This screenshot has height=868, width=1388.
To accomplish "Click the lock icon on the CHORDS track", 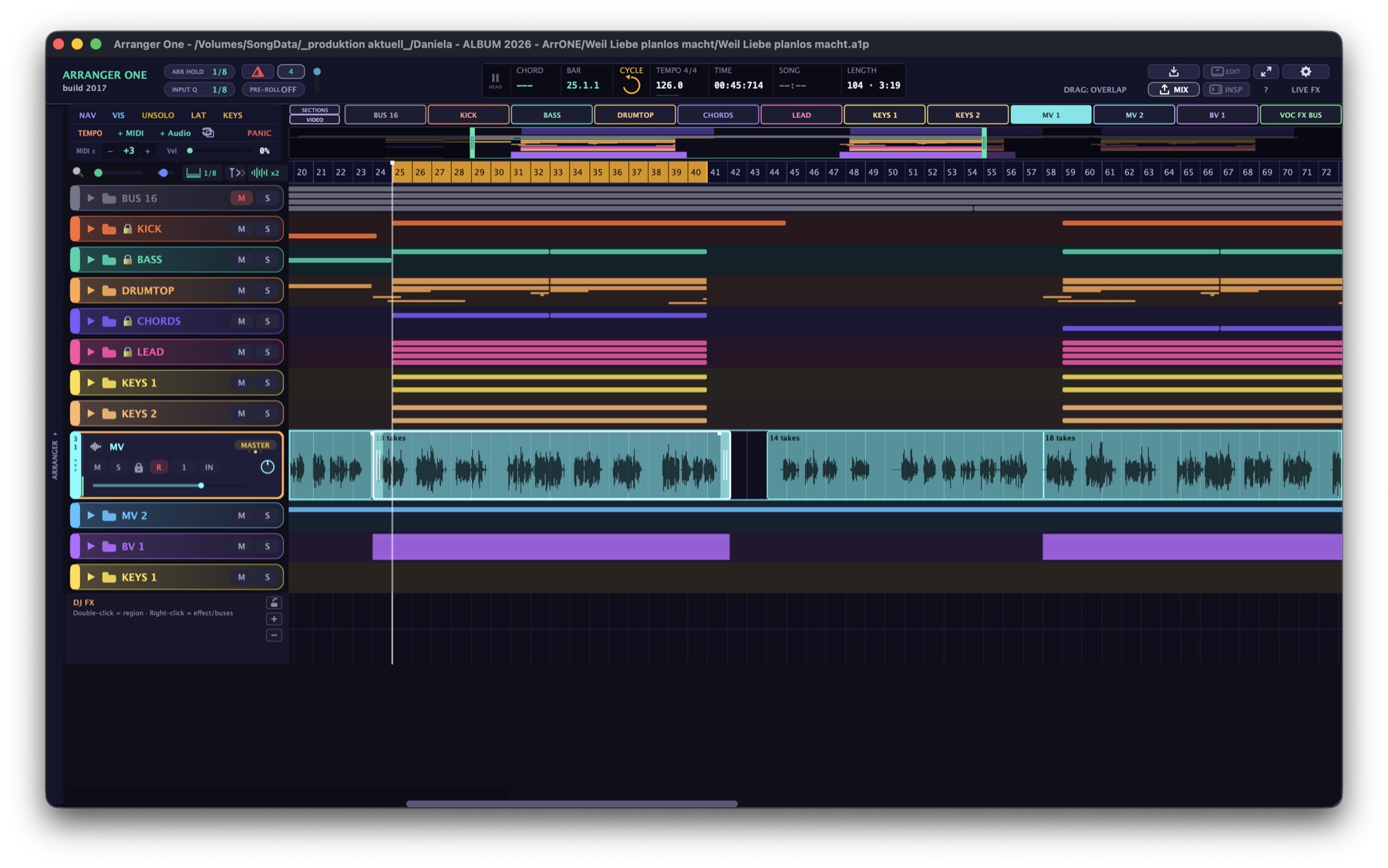I will pos(128,321).
